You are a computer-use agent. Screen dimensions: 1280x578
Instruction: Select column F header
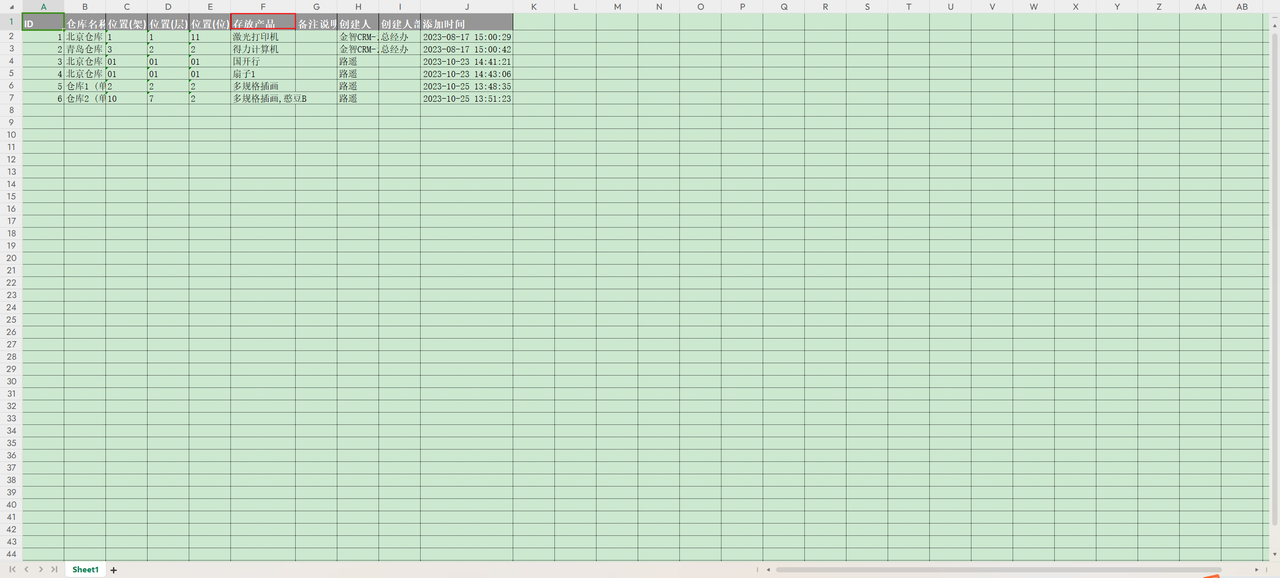(263, 6)
